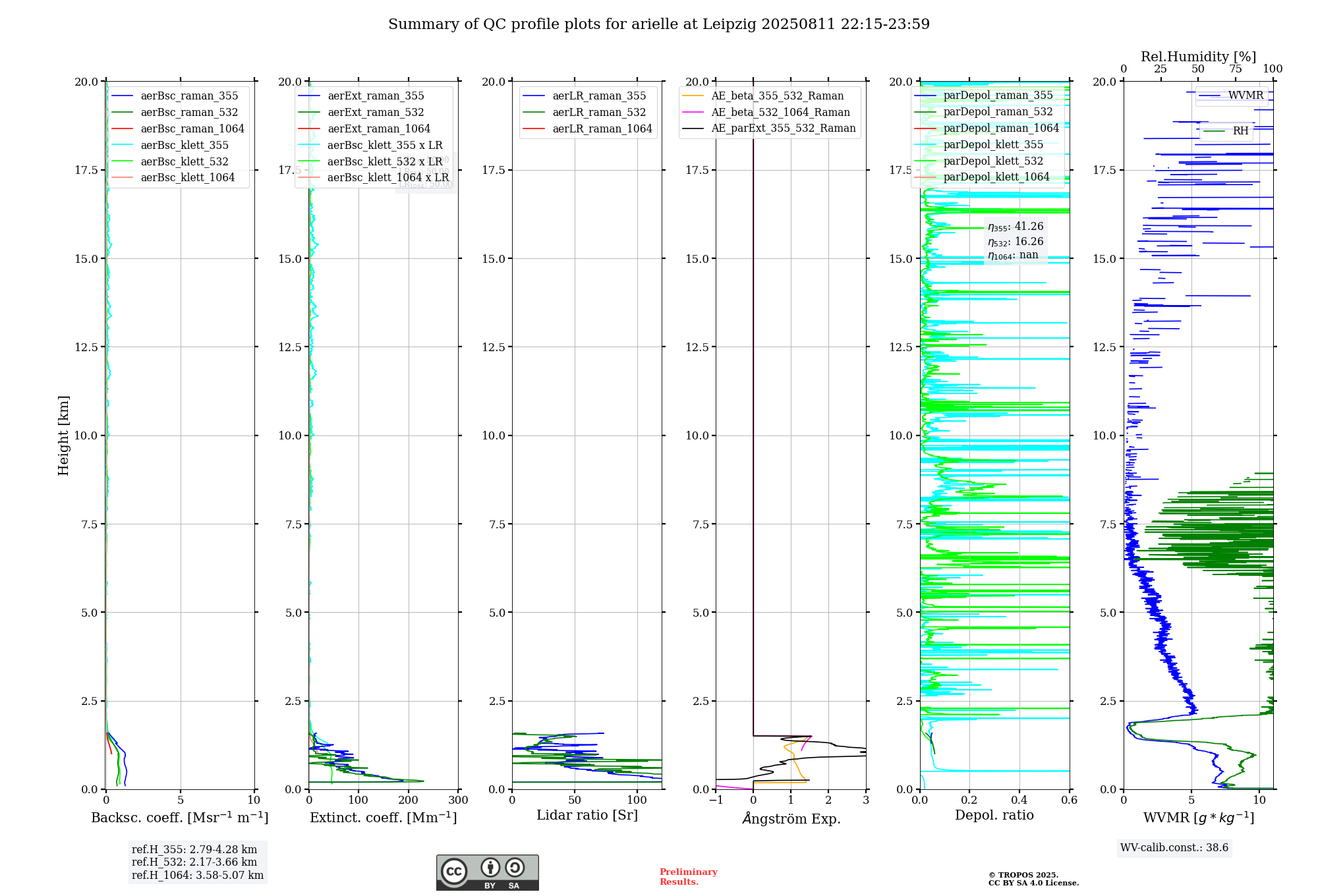The height and width of the screenshot is (896, 1318).
Task: Click the CC BY SA 4.0 License text
Action: pos(1033,883)
